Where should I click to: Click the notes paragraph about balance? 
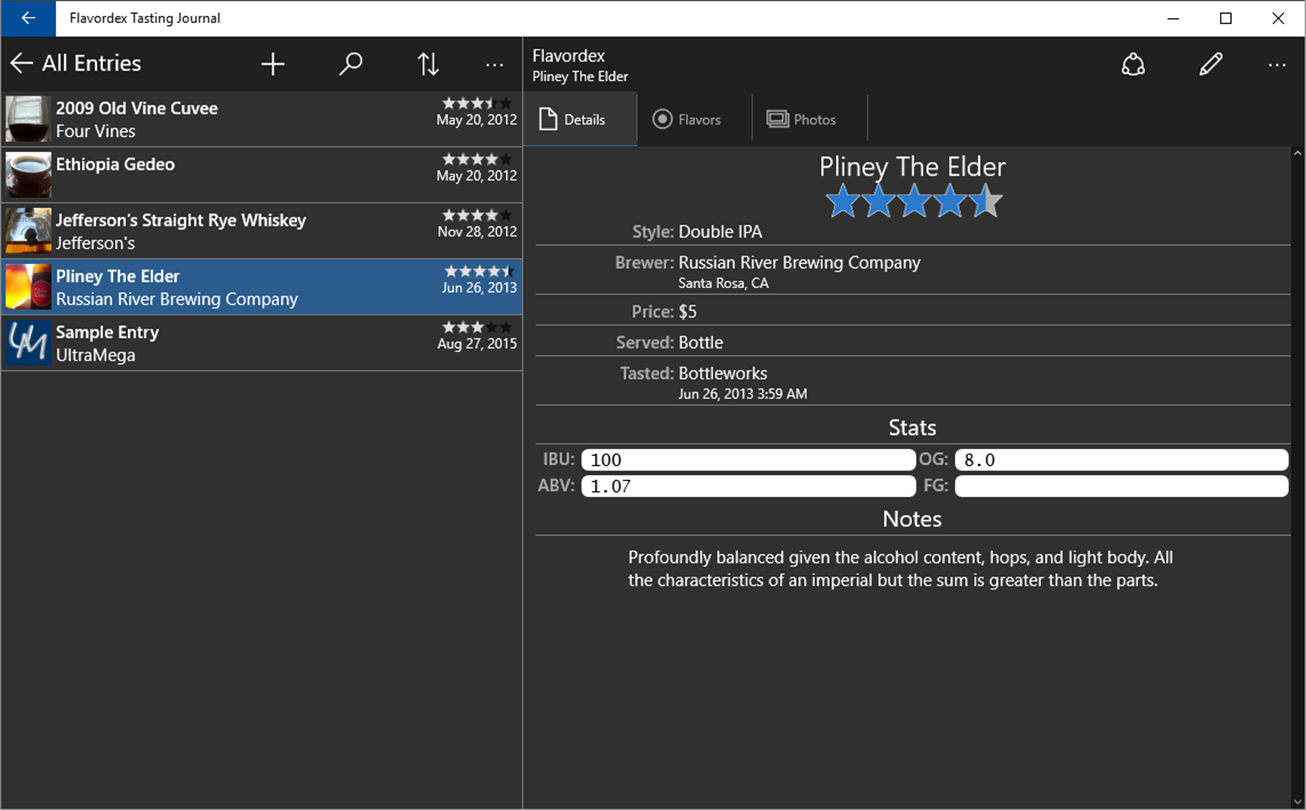[900, 569]
